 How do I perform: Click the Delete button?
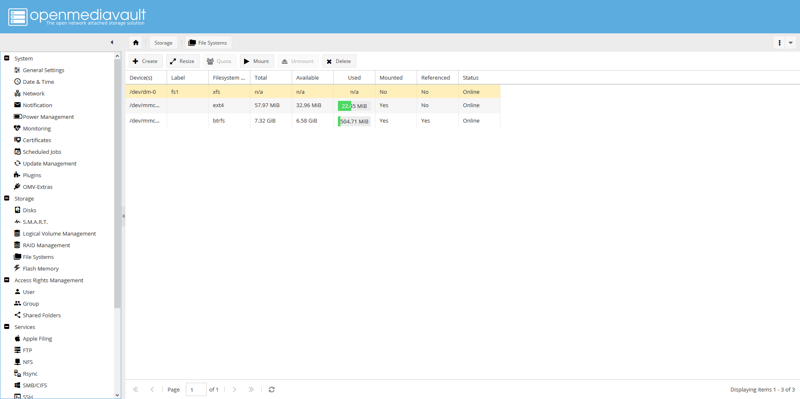pos(339,61)
